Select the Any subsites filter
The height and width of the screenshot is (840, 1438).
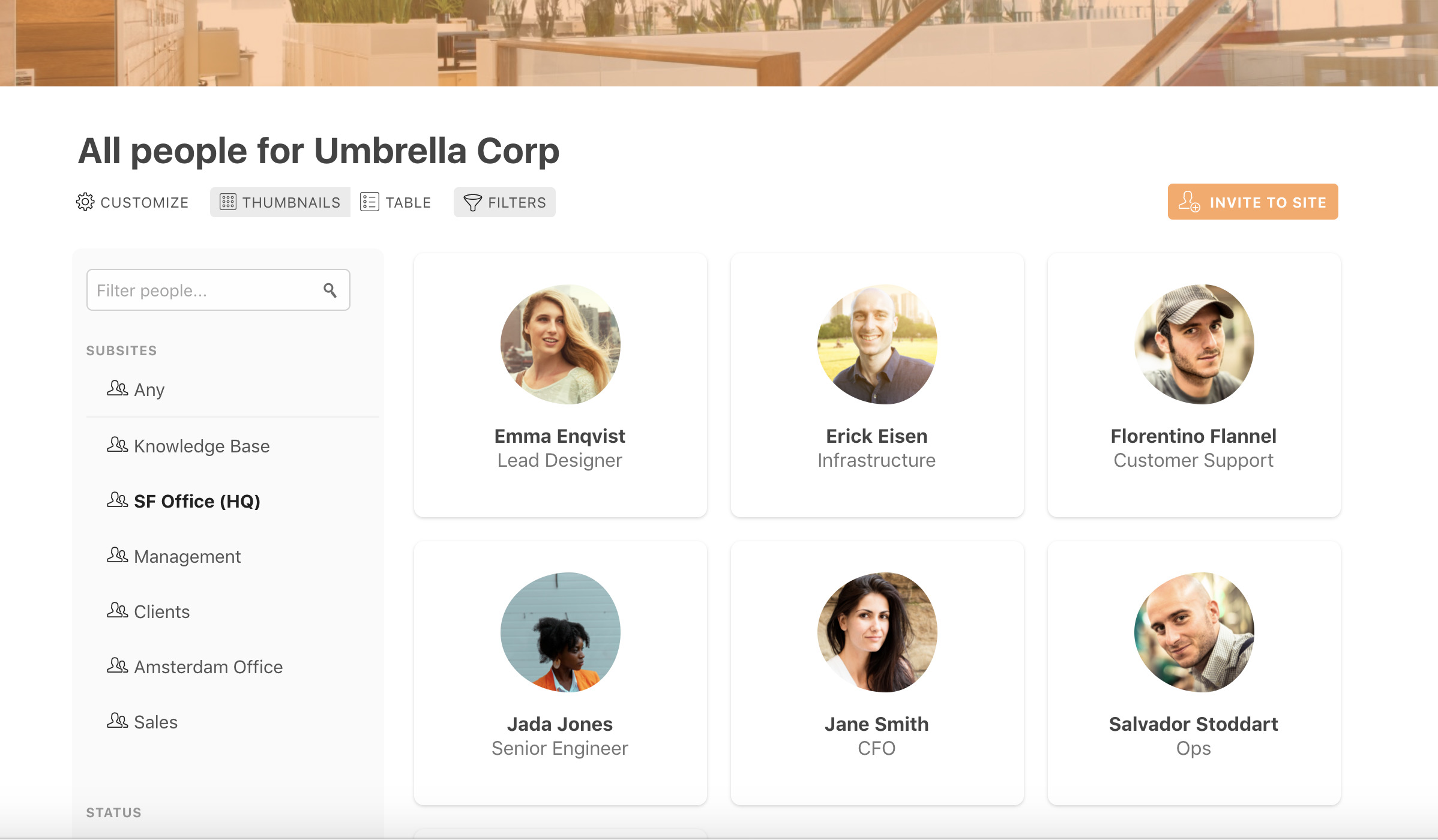click(x=149, y=390)
